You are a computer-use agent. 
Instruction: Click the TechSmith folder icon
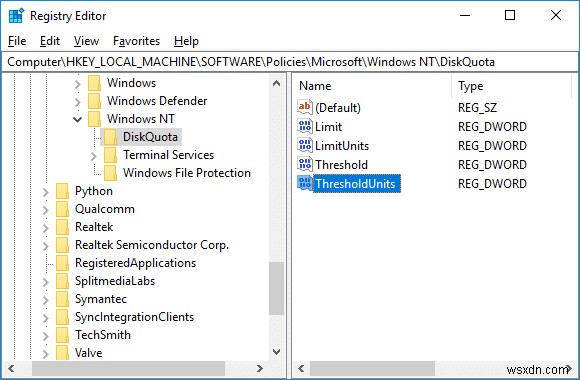(63, 335)
